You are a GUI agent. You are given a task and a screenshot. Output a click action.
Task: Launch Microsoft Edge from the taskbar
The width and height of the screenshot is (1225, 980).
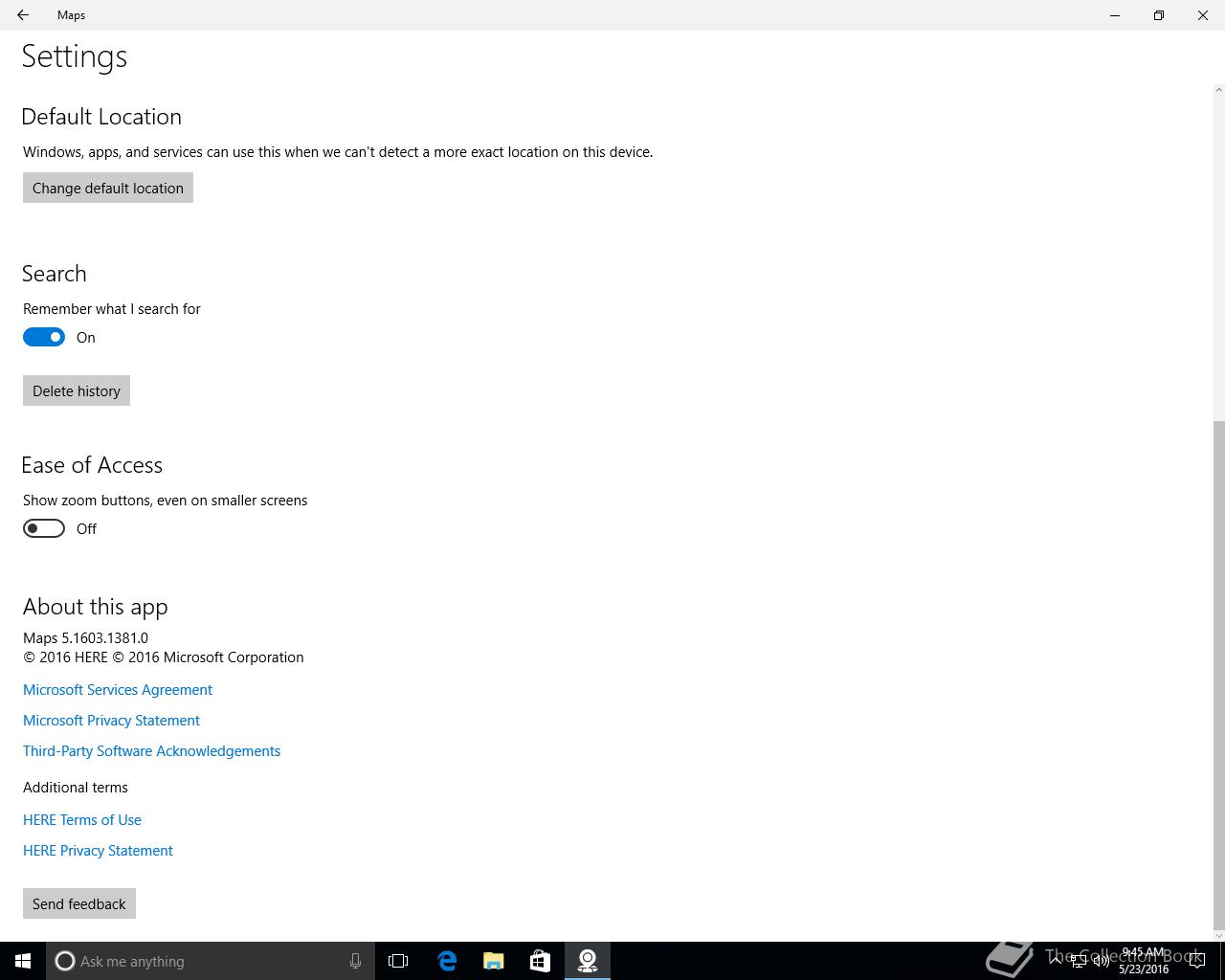click(x=447, y=961)
